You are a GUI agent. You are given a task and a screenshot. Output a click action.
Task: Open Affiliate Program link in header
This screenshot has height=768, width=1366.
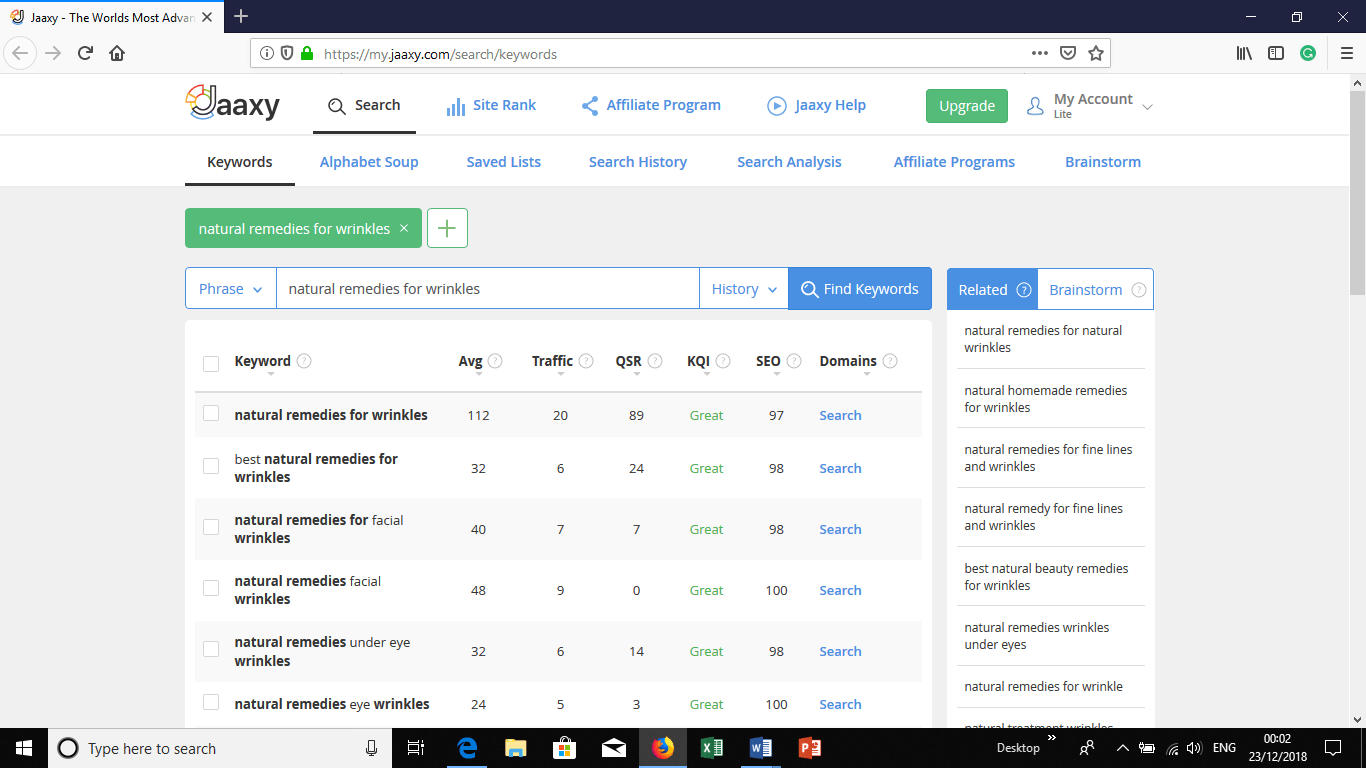tap(651, 105)
